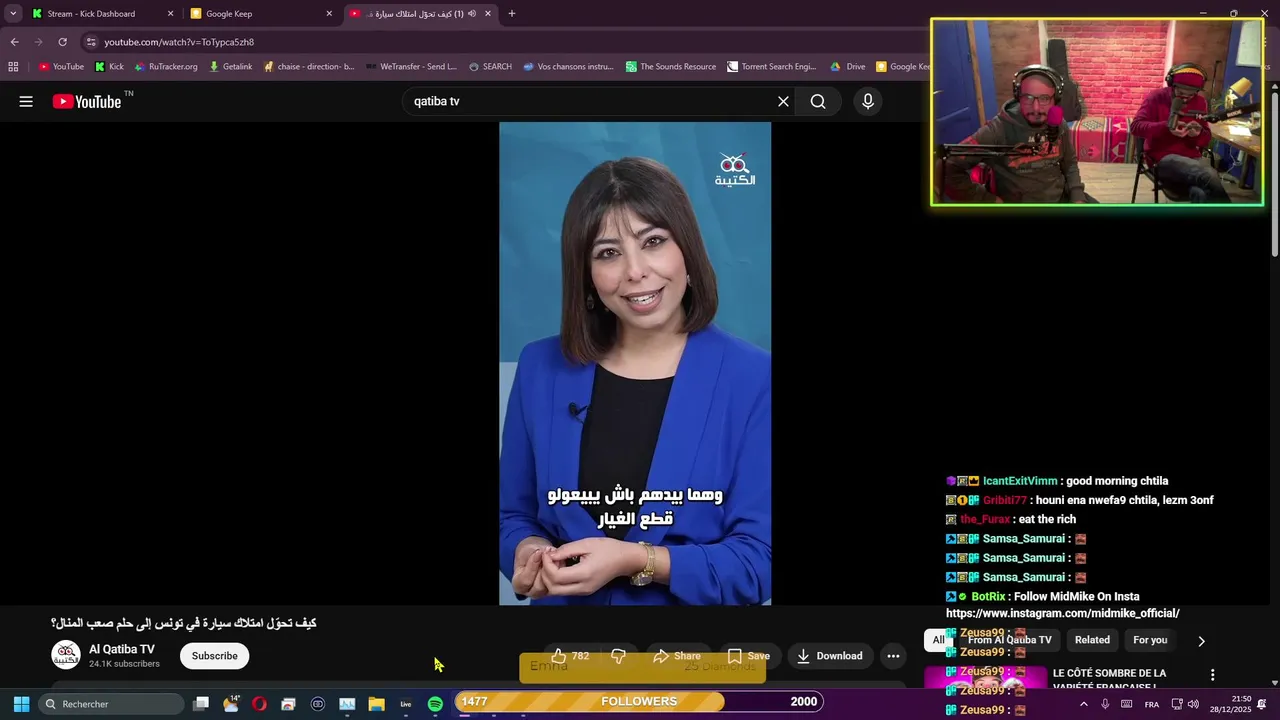Click the microphone icon in system tray
Viewport: 1280px width, 720px height.
coord(1105,704)
